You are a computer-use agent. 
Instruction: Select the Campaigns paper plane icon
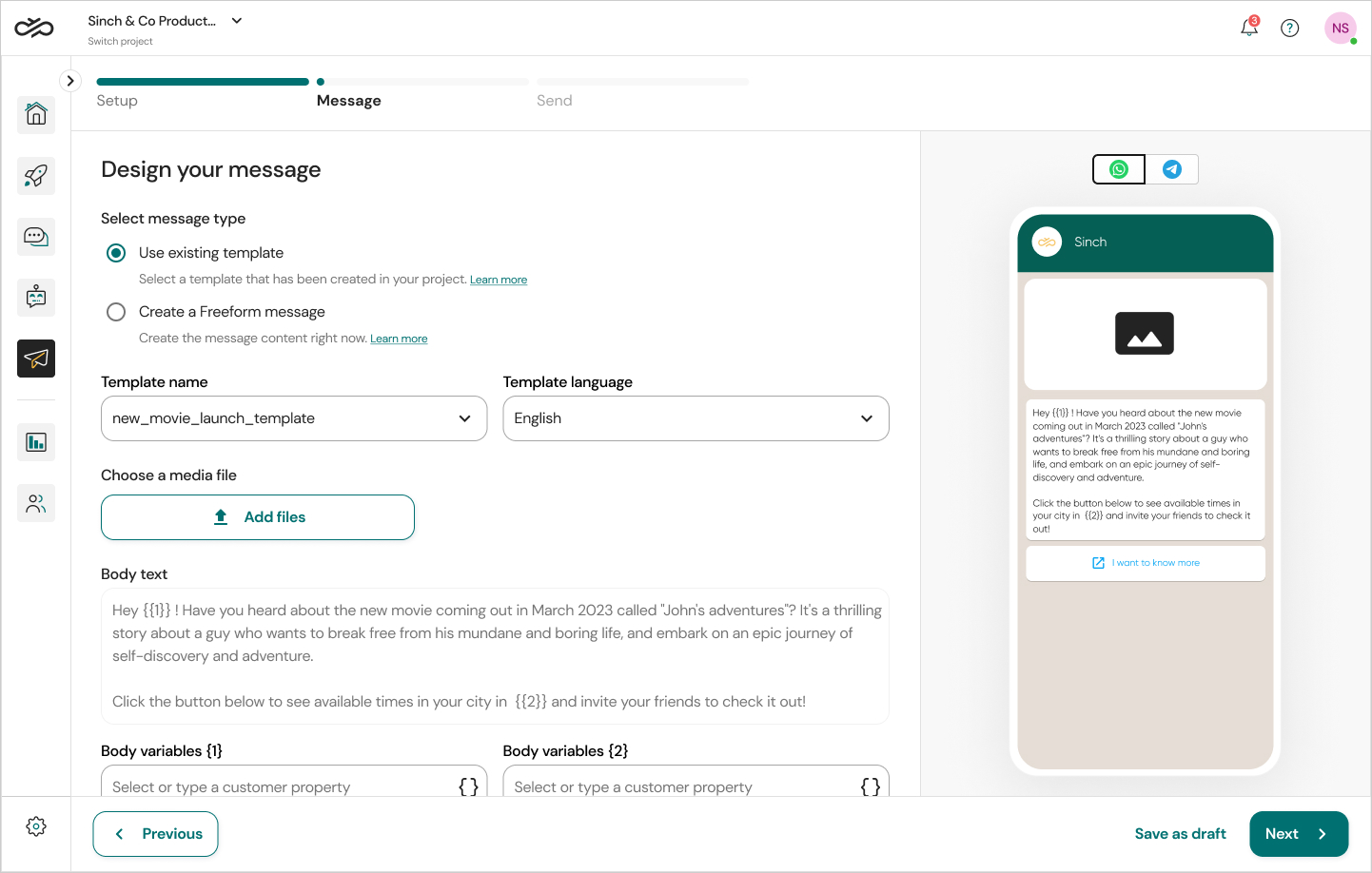pyautogui.click(x=35, y=359)
